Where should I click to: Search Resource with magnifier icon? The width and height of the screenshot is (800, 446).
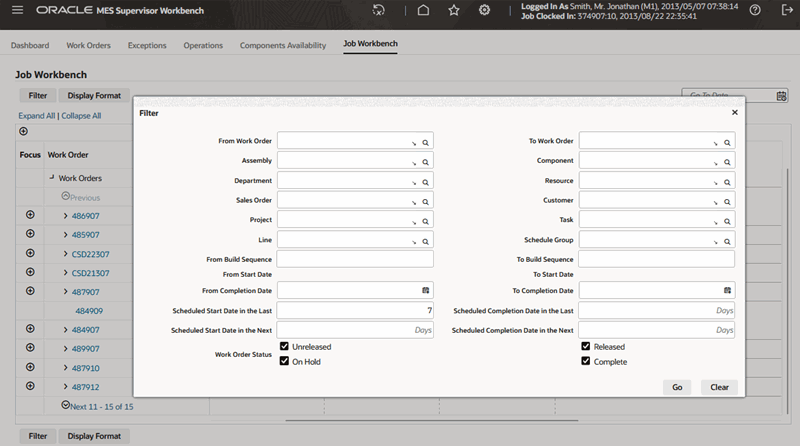tap(727, 182)
